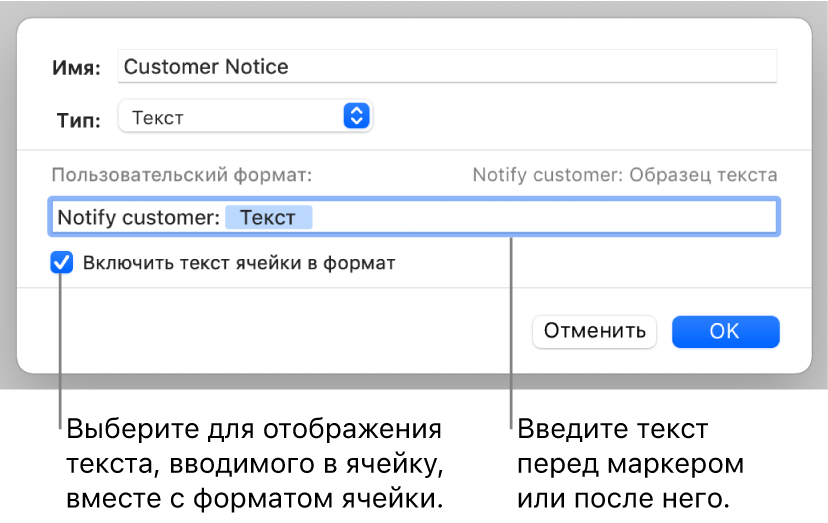This screenshot has width=828, height=523.
Task: Click the custom format field with Notify customer:
Action: click(414, 217)
